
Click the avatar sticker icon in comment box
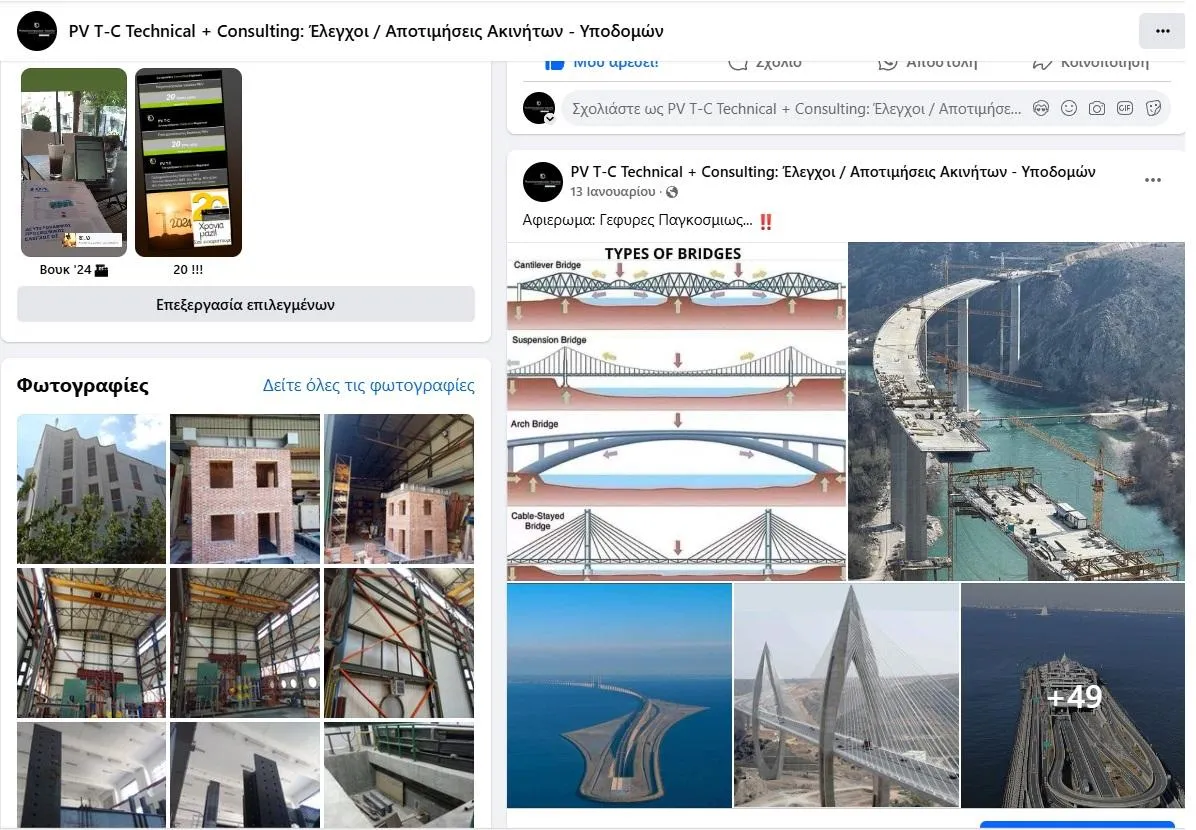[x=1040, y=108]
